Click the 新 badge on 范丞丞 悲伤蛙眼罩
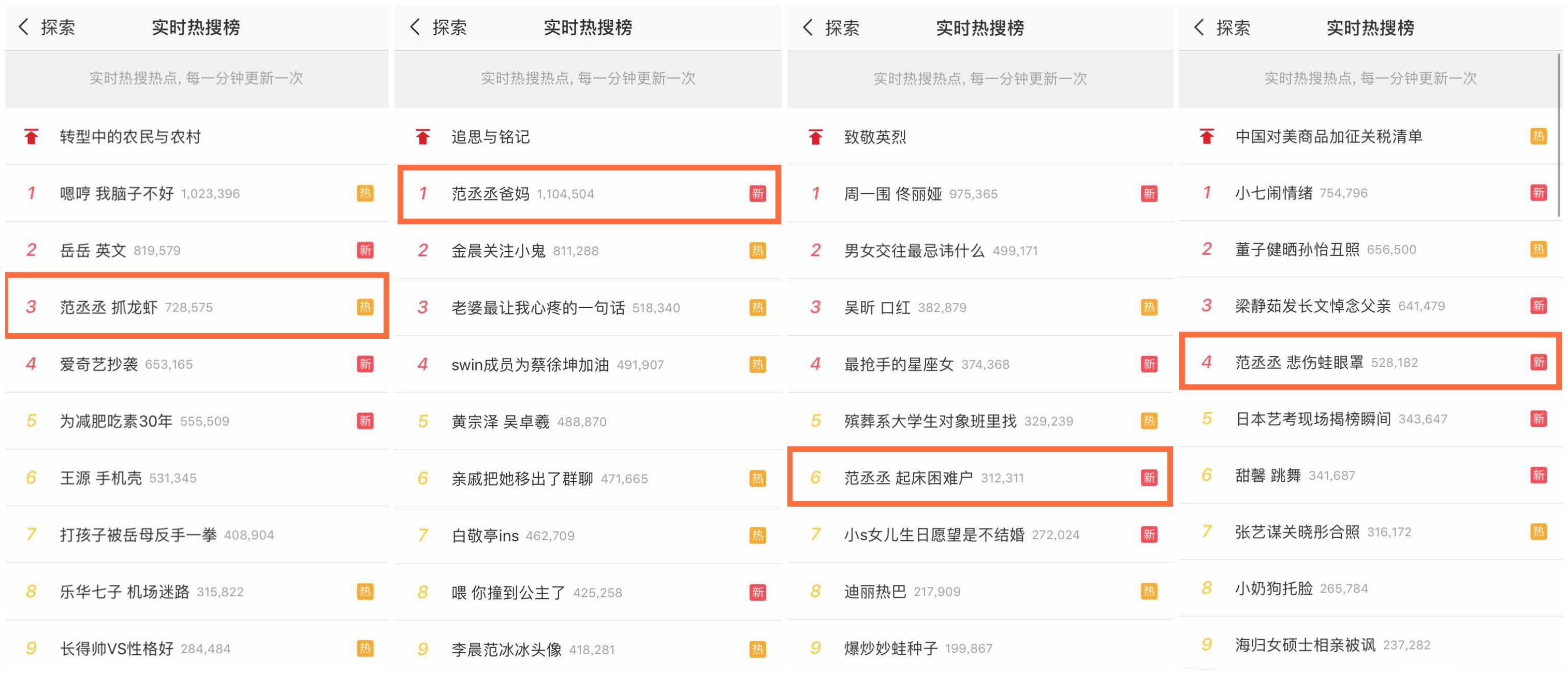Image resolution: width=1568 pixels, height=675 pixels. point(1538,363)
